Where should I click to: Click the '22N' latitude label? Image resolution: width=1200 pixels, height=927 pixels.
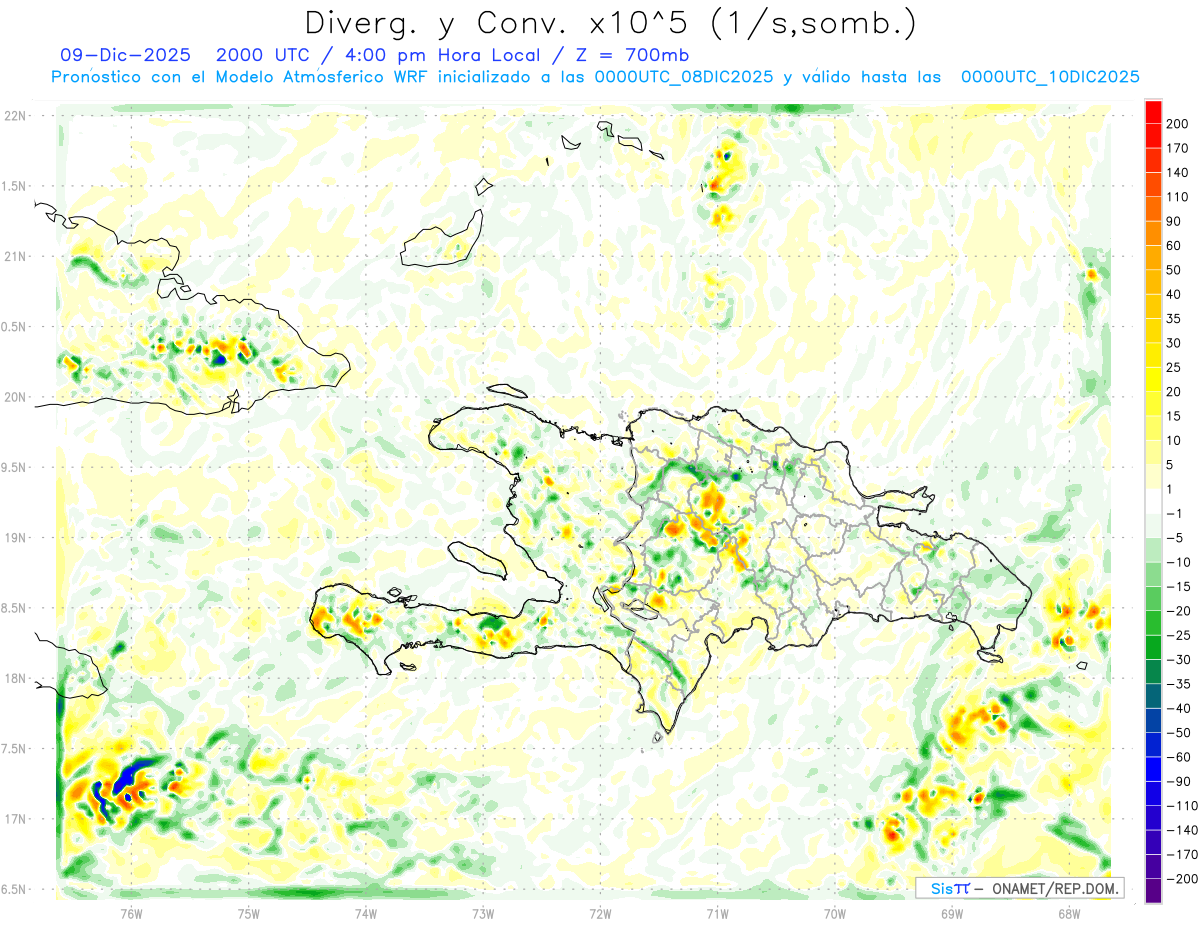[x=16, y=115]
